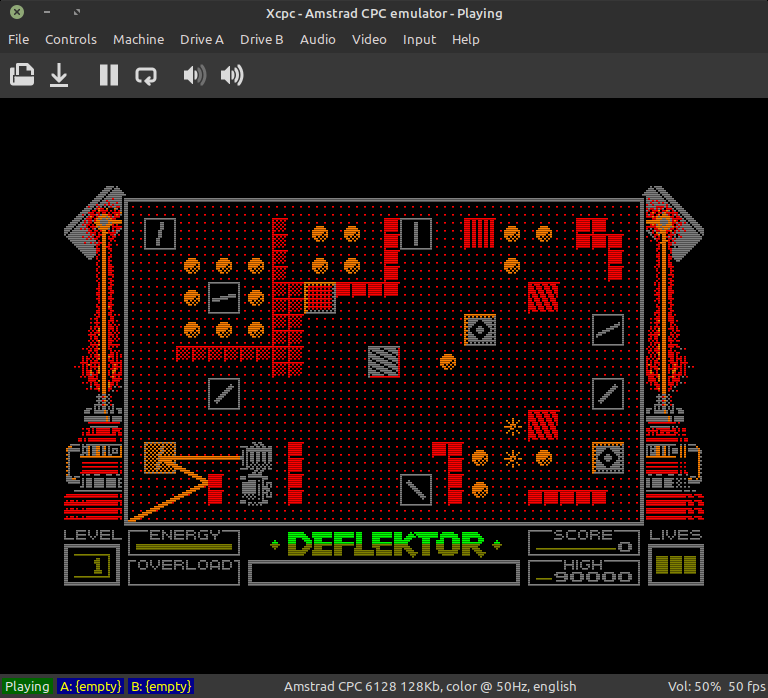The image size is (768, 698).
Task: Open the Help menu
Action: 465,40
